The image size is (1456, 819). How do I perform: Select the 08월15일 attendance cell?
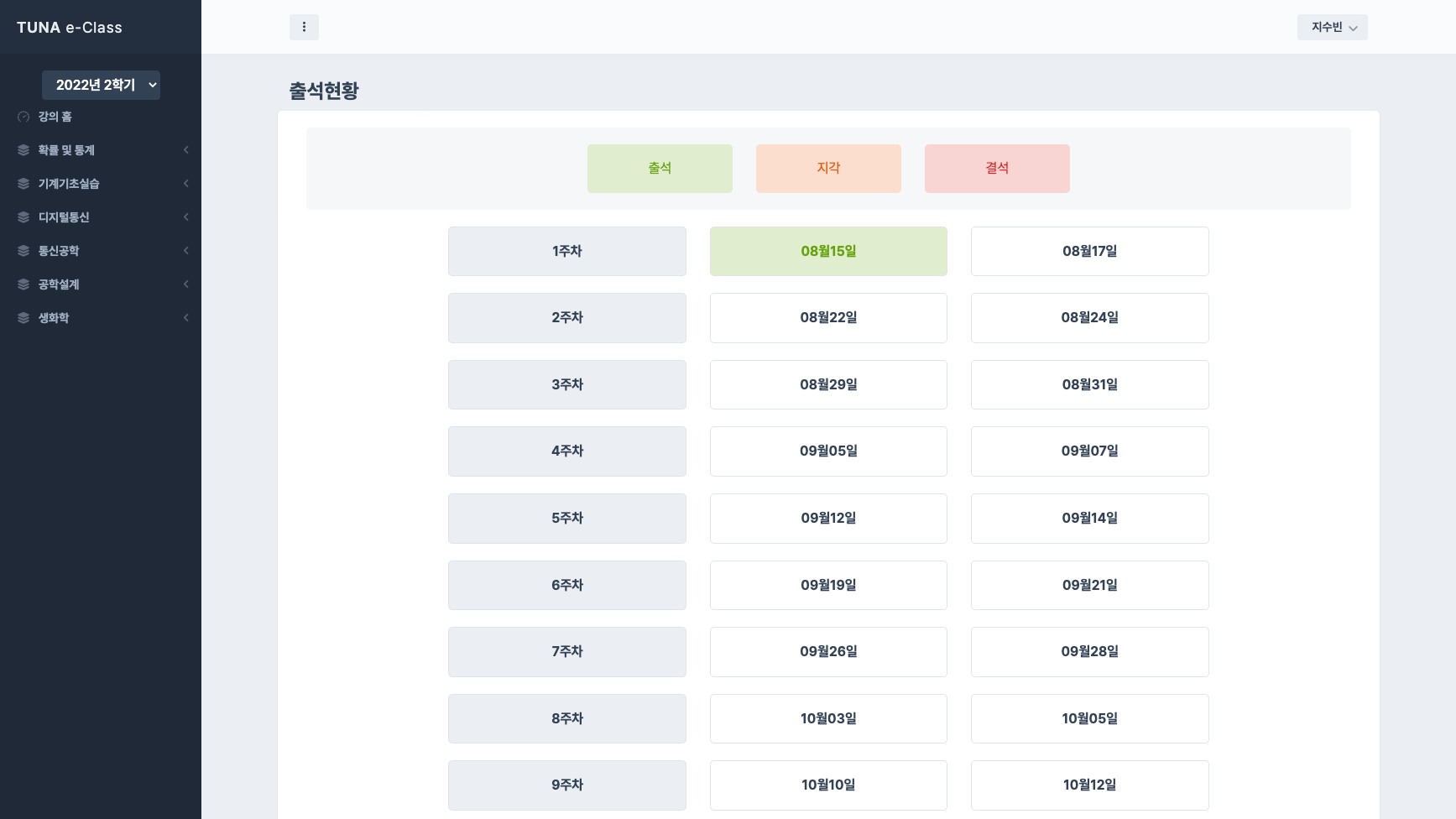[x=828, y=251]
